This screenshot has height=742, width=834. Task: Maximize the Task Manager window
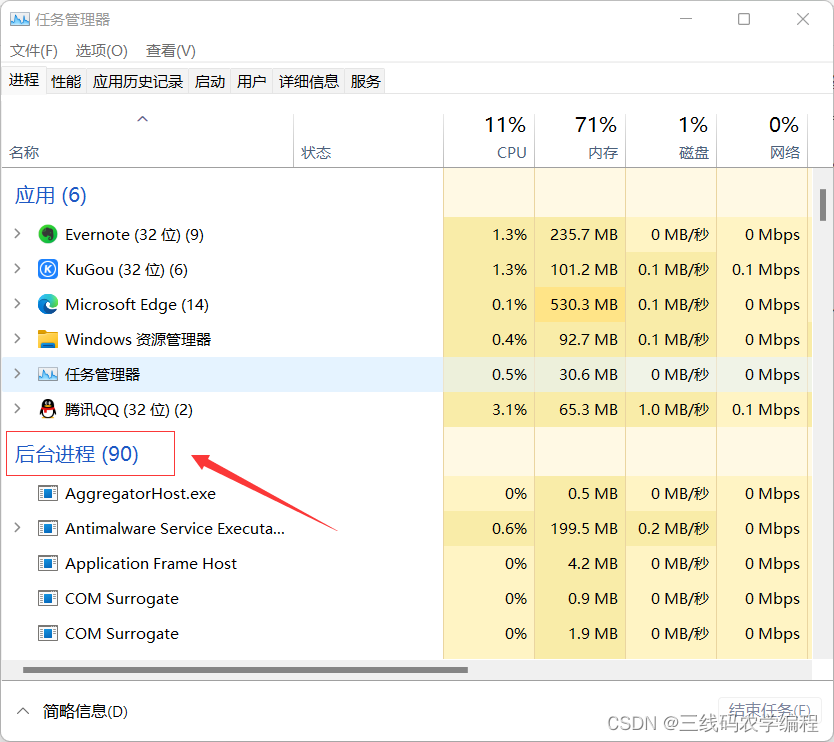tap(744, 19)
